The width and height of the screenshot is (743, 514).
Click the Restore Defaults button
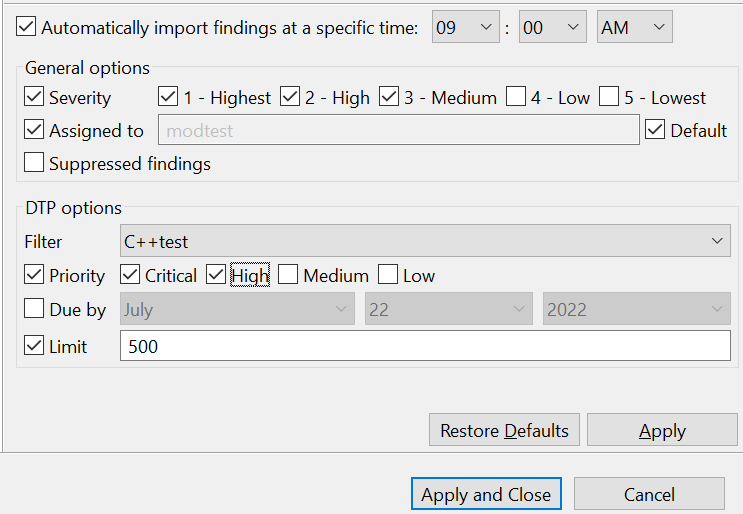[504, 430]
